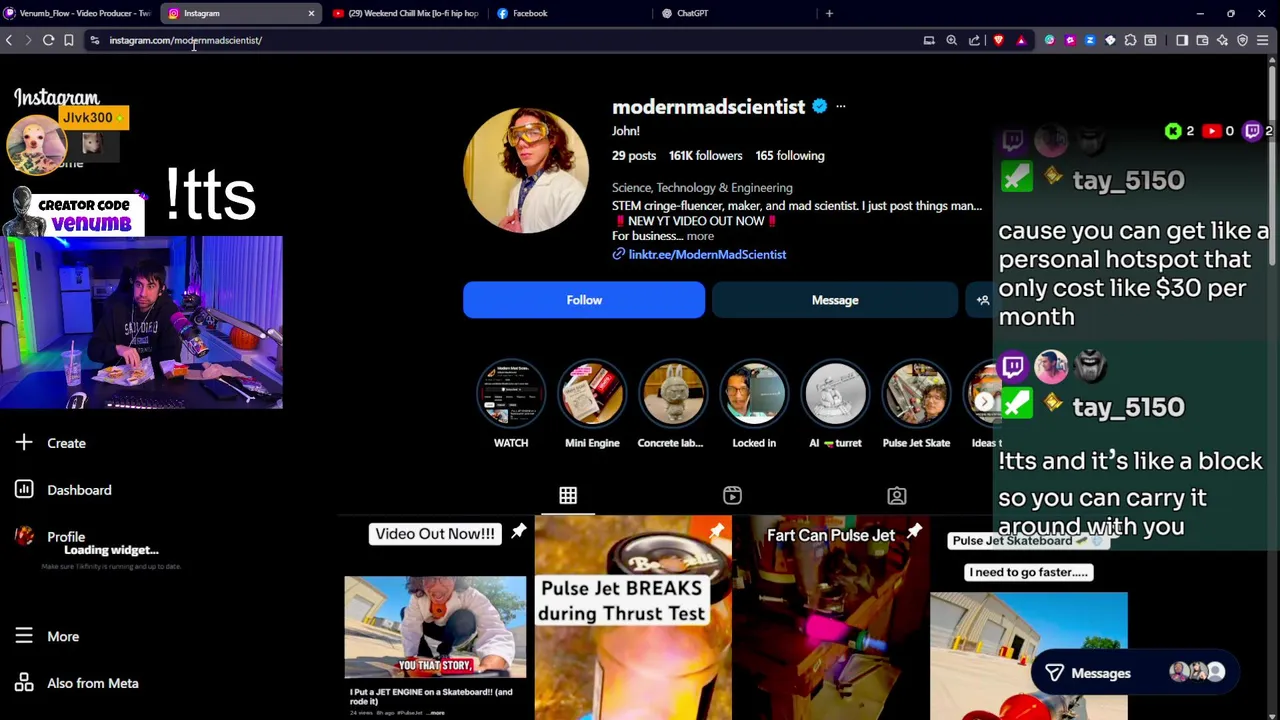The image size is (1280, 720).
Task: Open the AI turret story highlight
Action: click(835, 394)
